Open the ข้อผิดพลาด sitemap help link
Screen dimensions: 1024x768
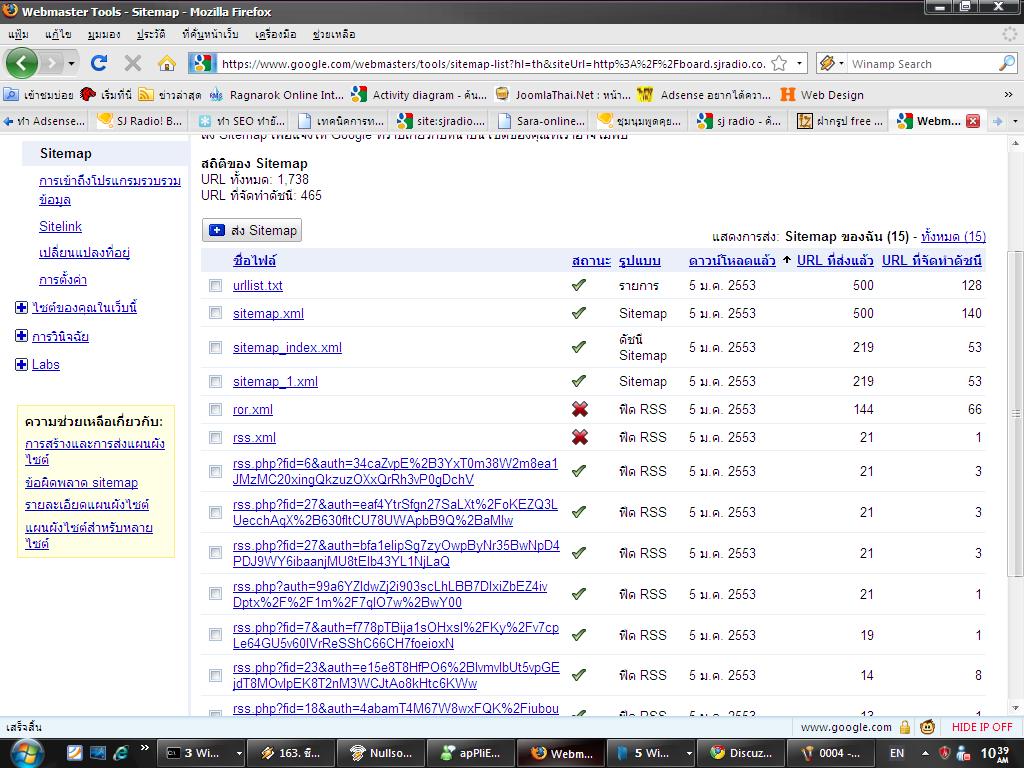81,483
